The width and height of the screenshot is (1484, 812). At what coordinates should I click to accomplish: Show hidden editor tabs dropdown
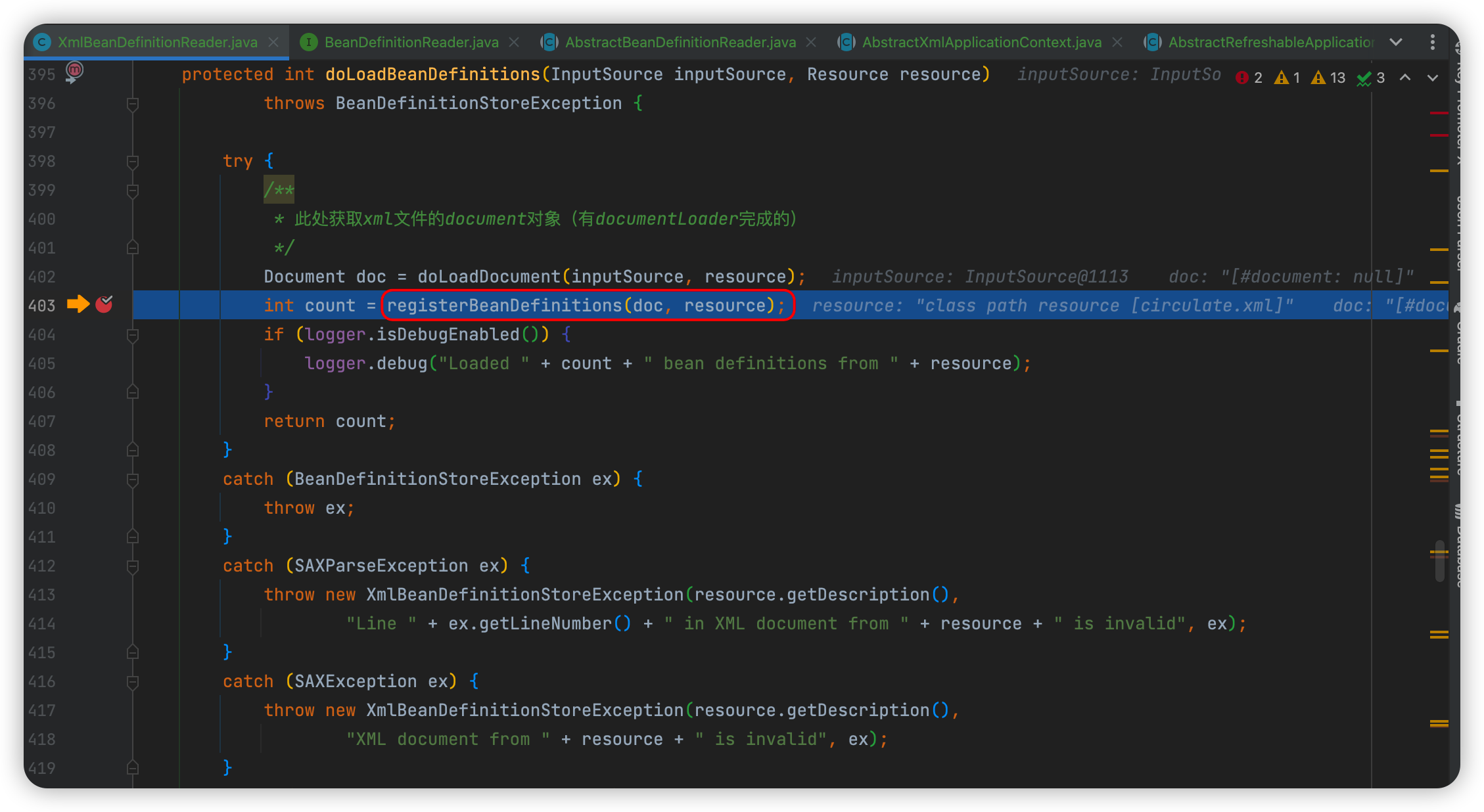[1396, 42]
